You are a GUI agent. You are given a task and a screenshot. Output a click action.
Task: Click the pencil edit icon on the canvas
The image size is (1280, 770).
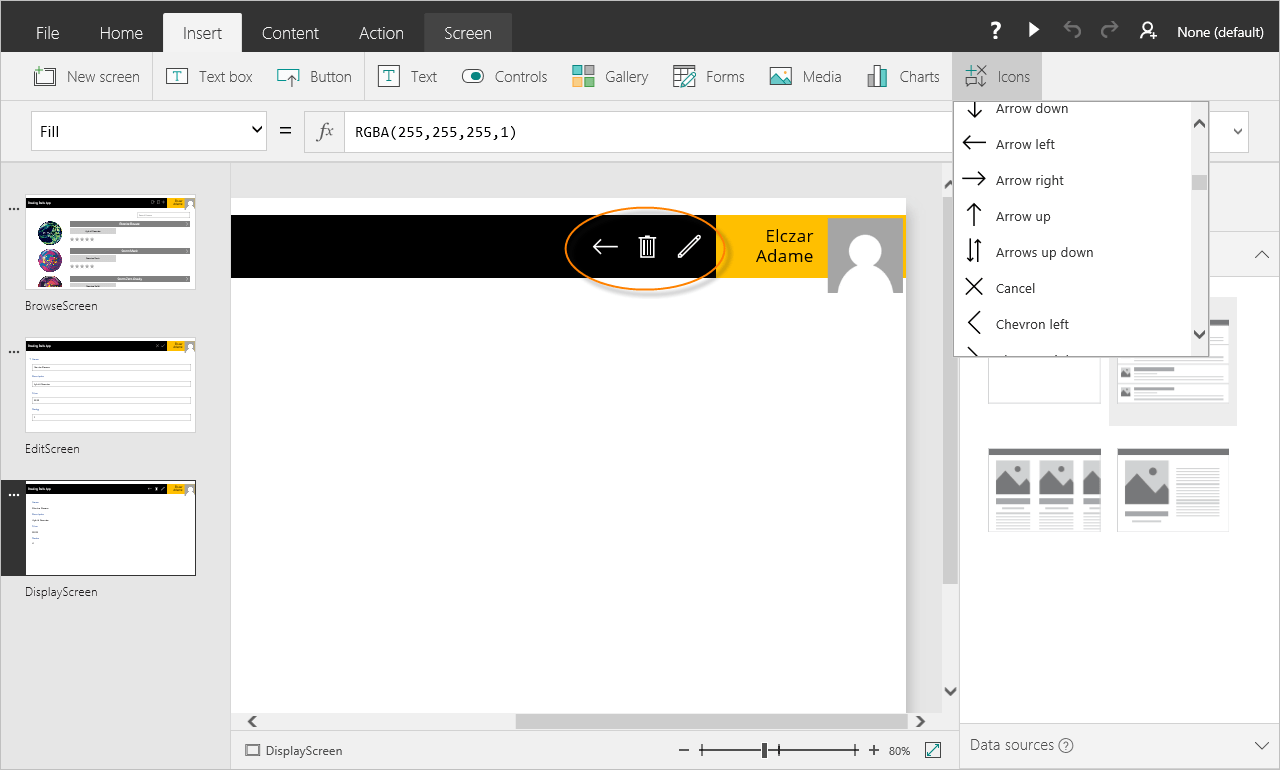coord(690,246)
